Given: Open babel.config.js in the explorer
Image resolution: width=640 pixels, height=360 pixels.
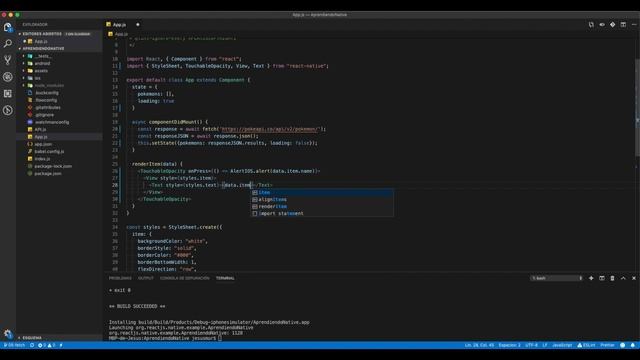Looking at the screenshot, I should (x=49, y=151).
